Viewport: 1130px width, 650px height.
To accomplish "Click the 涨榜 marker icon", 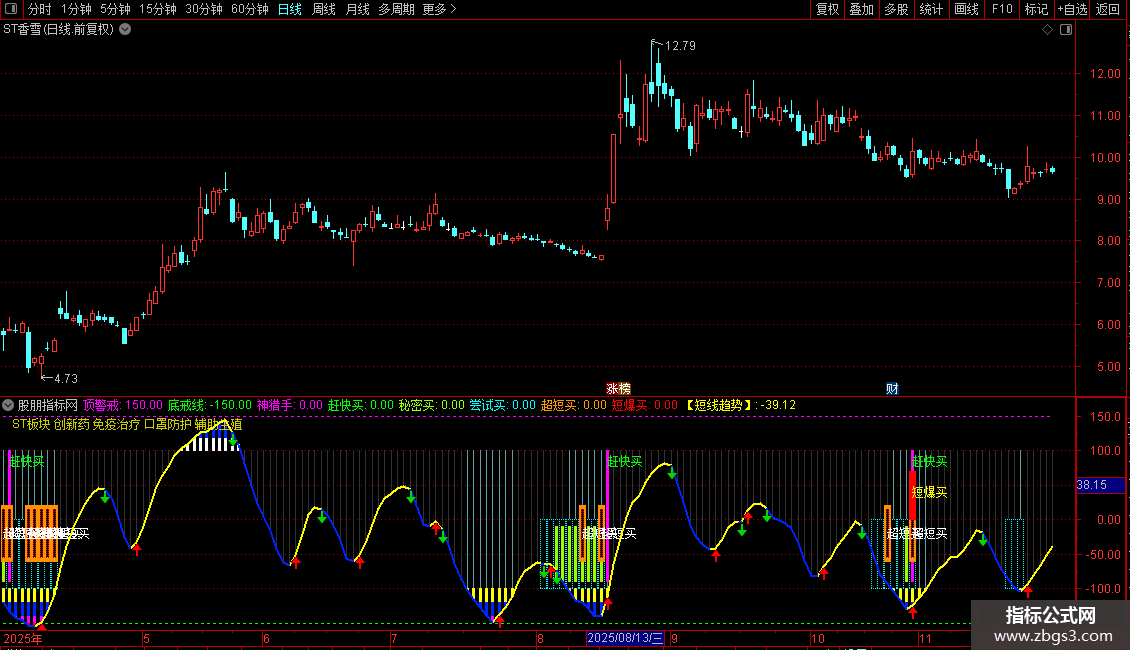I will [x=619, y=388].
